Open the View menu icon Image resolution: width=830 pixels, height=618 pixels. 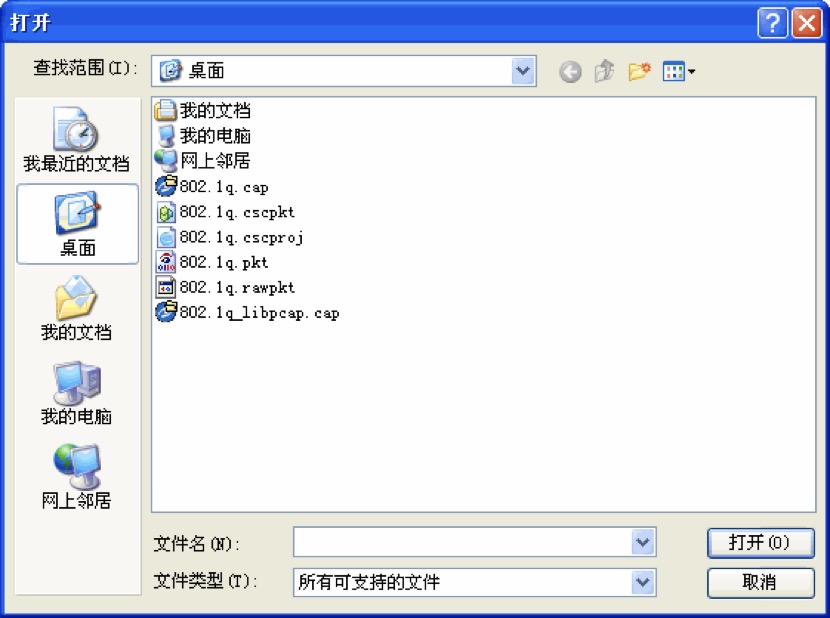tap(678, 72)
